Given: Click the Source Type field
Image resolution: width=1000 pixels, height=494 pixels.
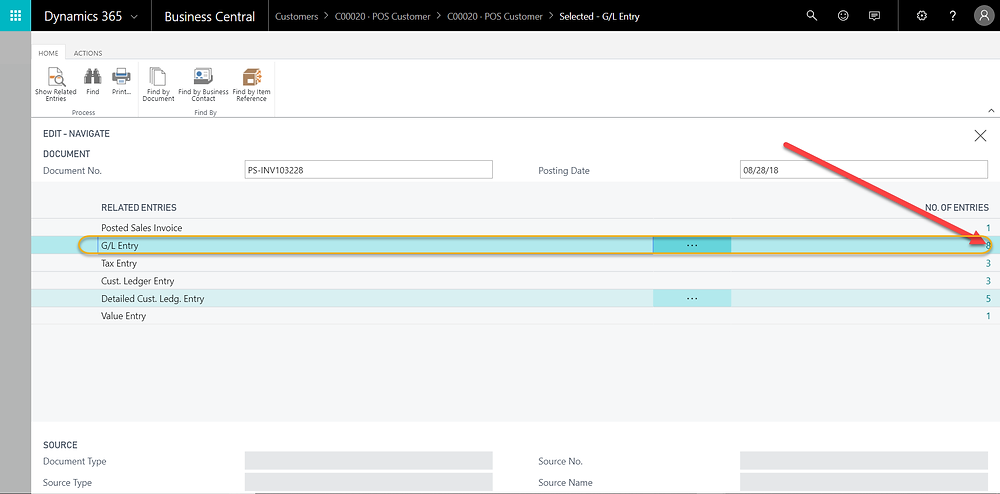Looking at the screenshot, I should pyautogui.click(x=369, y=483).
